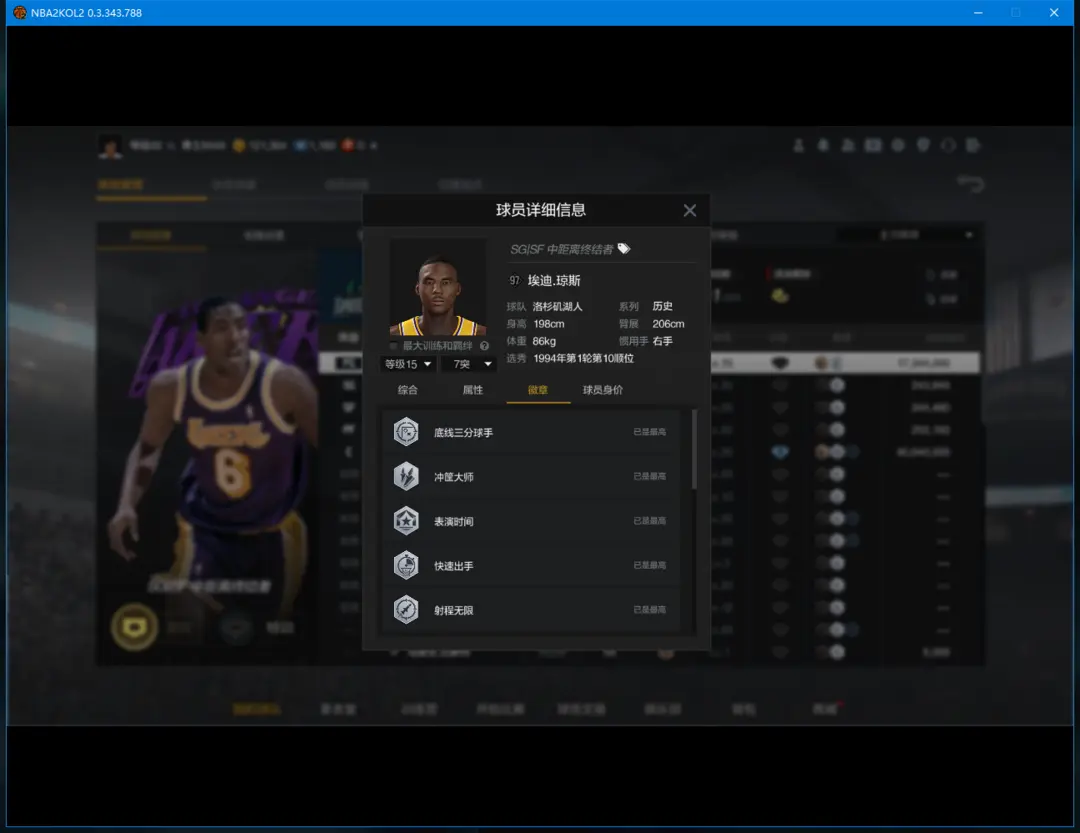Click the 埃迪.琼斯 player portrait

tap(438, 287)
